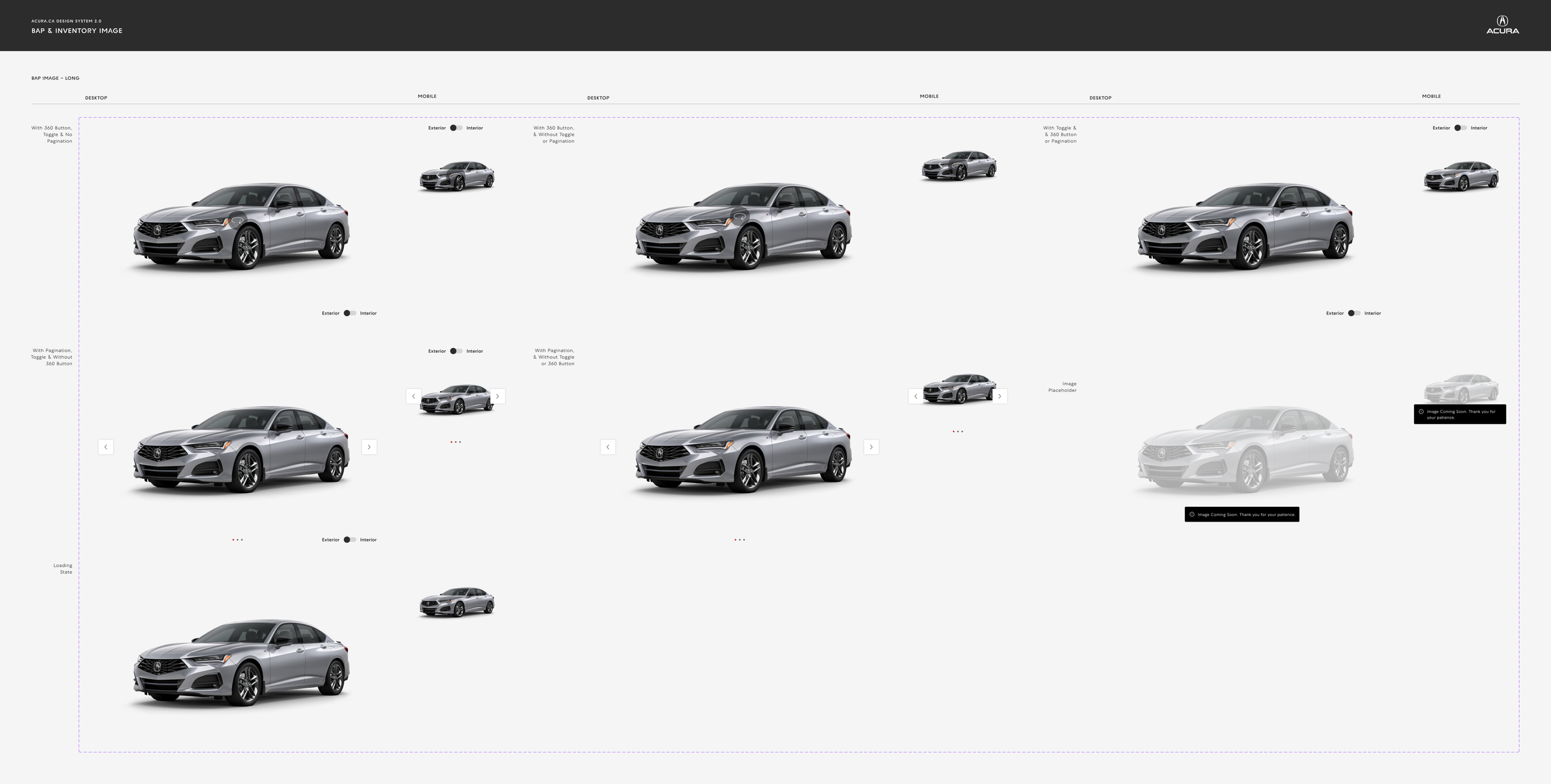Click info icon in mobile two-line 'Image Coming Soon' tooltip
Image resolution: width=1551 pixels, height=784 pixels.
(1421, 411)
